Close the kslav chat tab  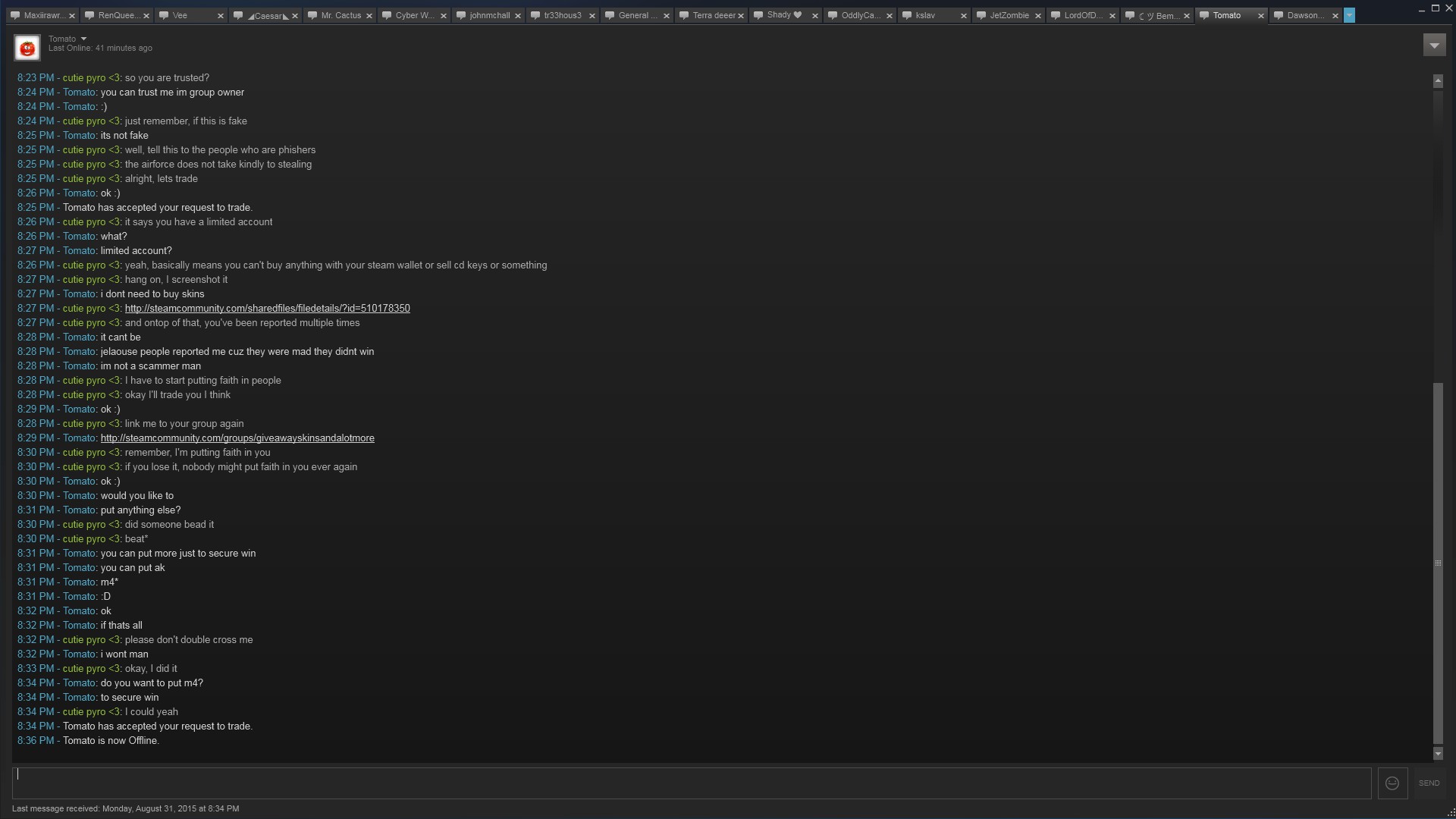[964, 16]
